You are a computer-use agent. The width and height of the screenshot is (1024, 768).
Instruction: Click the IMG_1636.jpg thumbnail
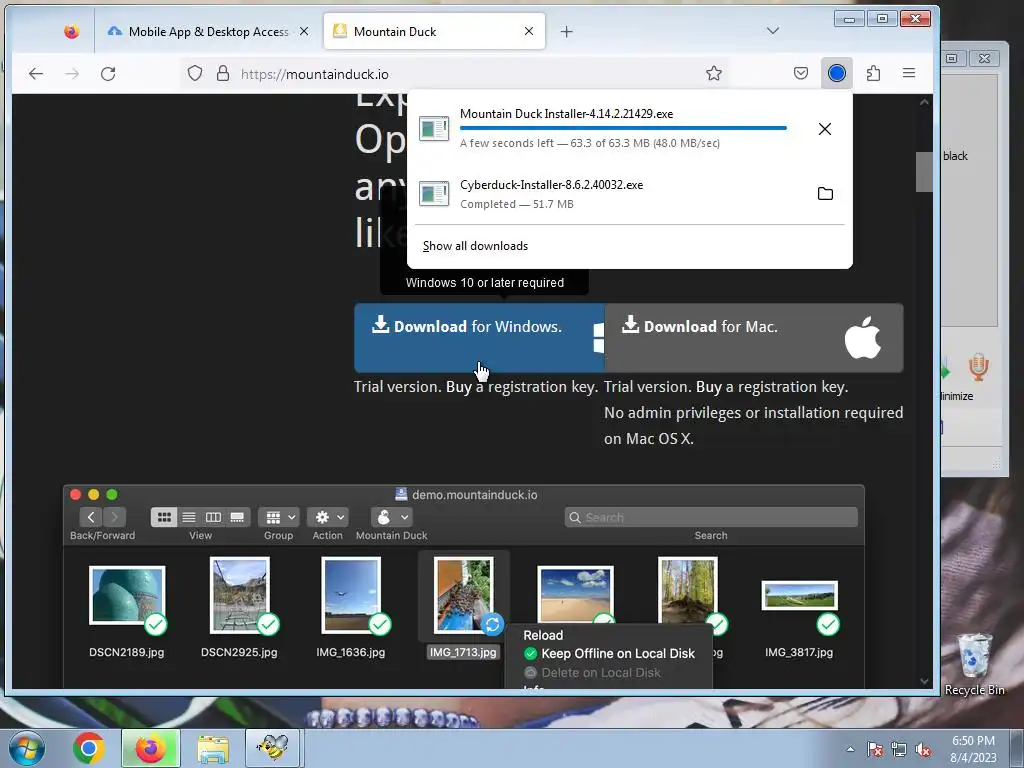(x=351, y=595)
